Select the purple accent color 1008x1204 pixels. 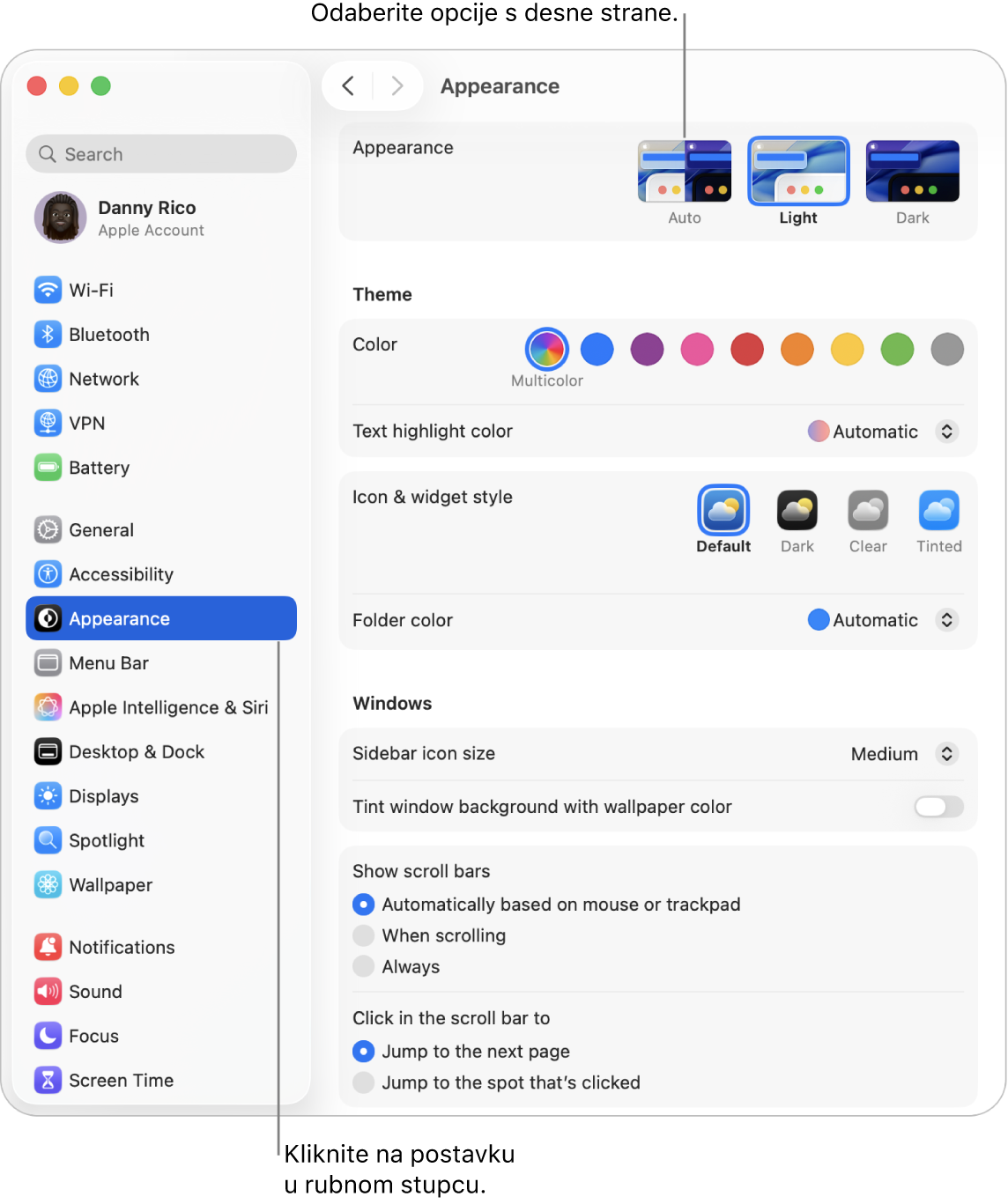click(647, 350)
